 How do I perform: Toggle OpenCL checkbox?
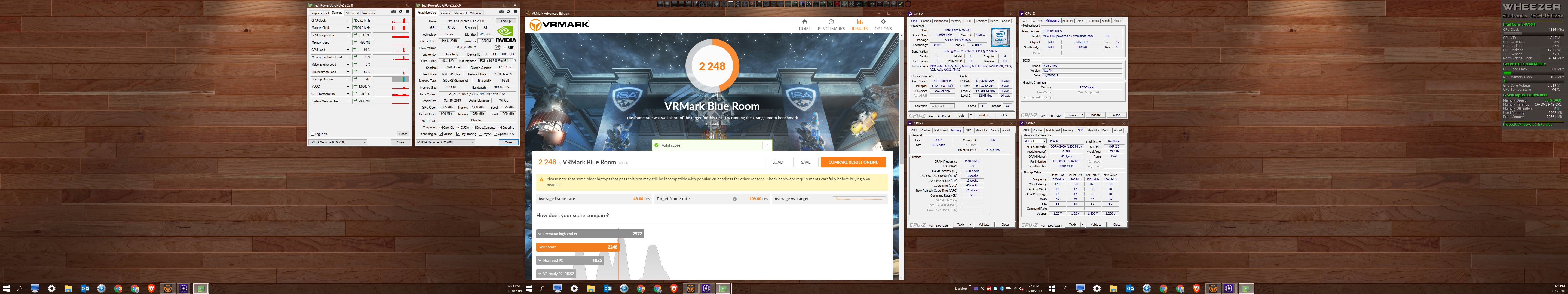point(441,128)
